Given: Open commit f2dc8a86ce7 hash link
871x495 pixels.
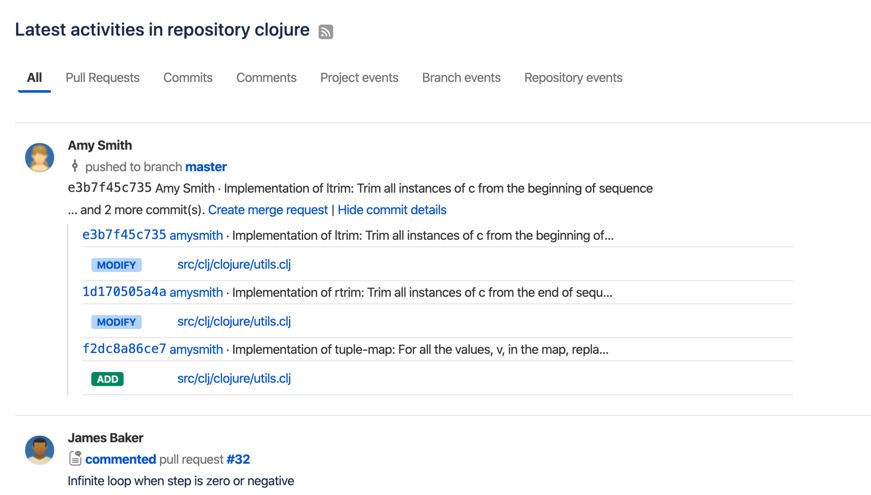Looking at the screenshot, I should pos(124,349).
